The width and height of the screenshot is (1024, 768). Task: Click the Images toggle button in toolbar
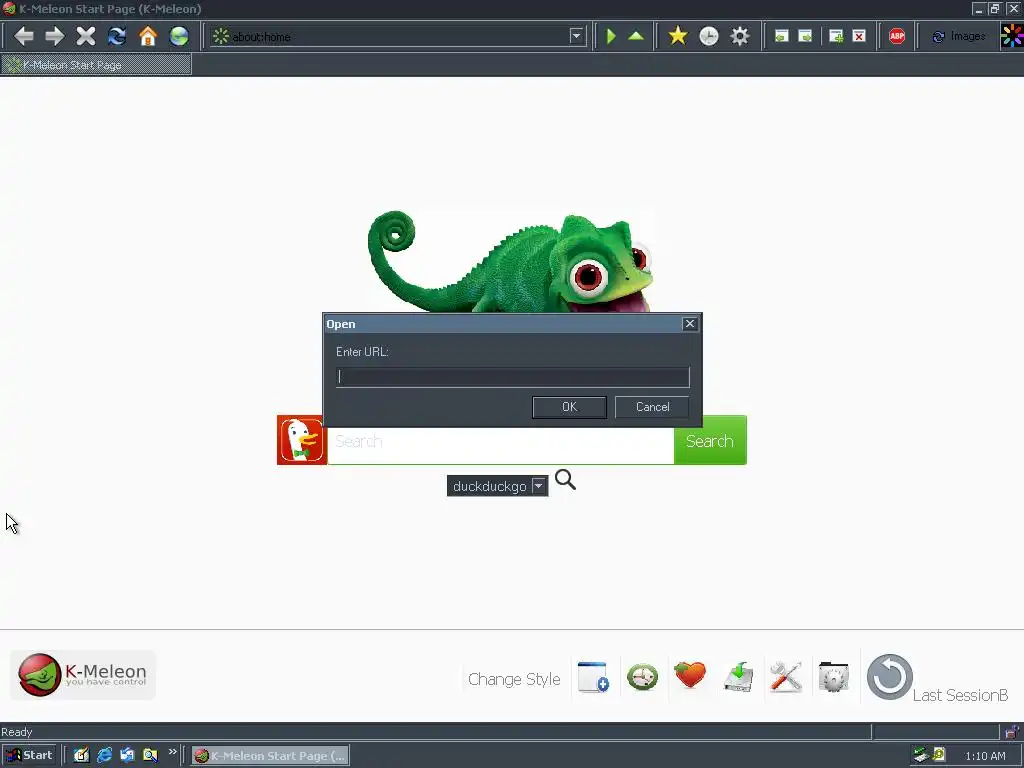[x=959, y=37]
